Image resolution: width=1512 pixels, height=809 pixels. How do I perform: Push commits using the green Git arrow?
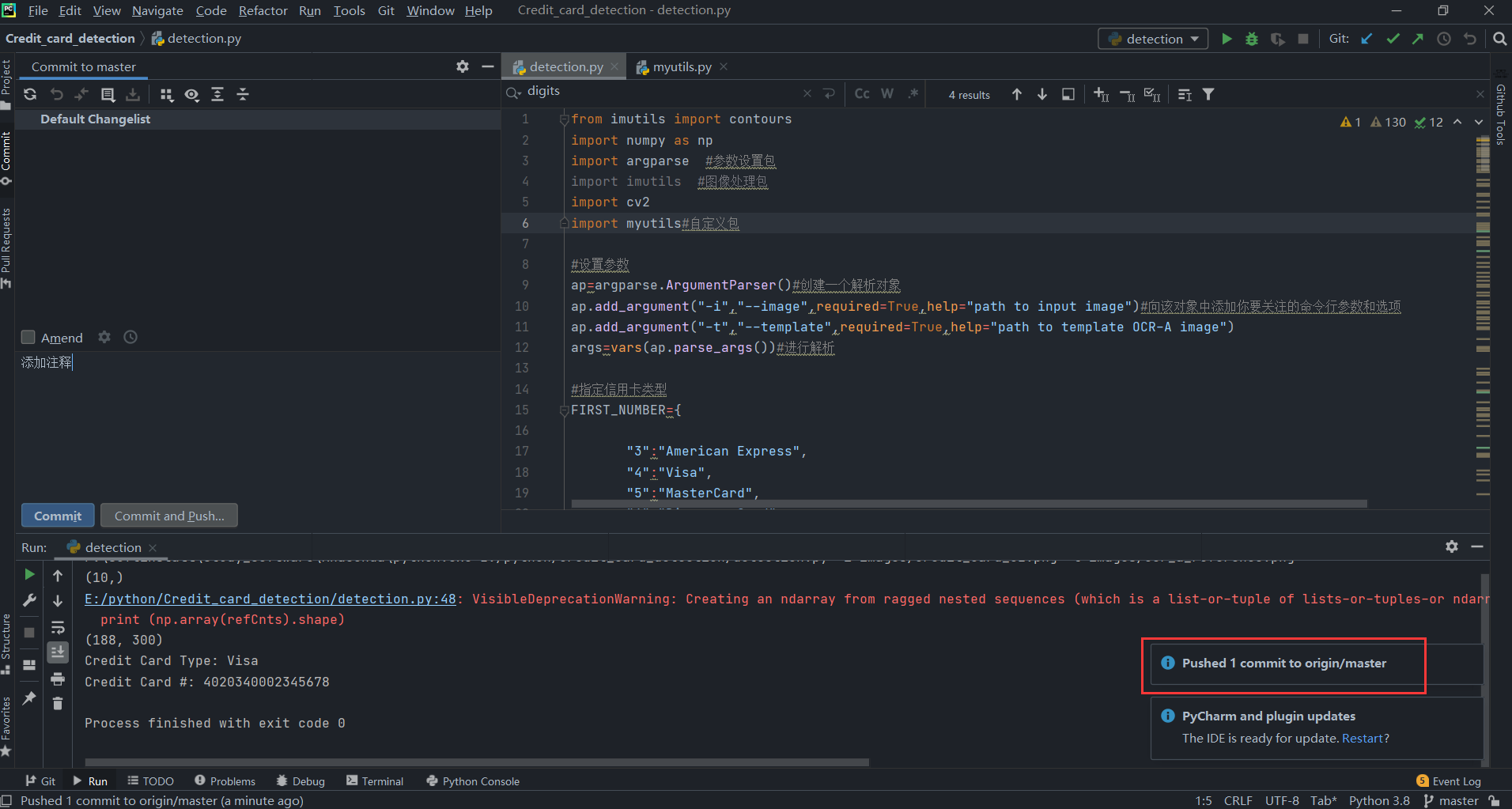1418,38
